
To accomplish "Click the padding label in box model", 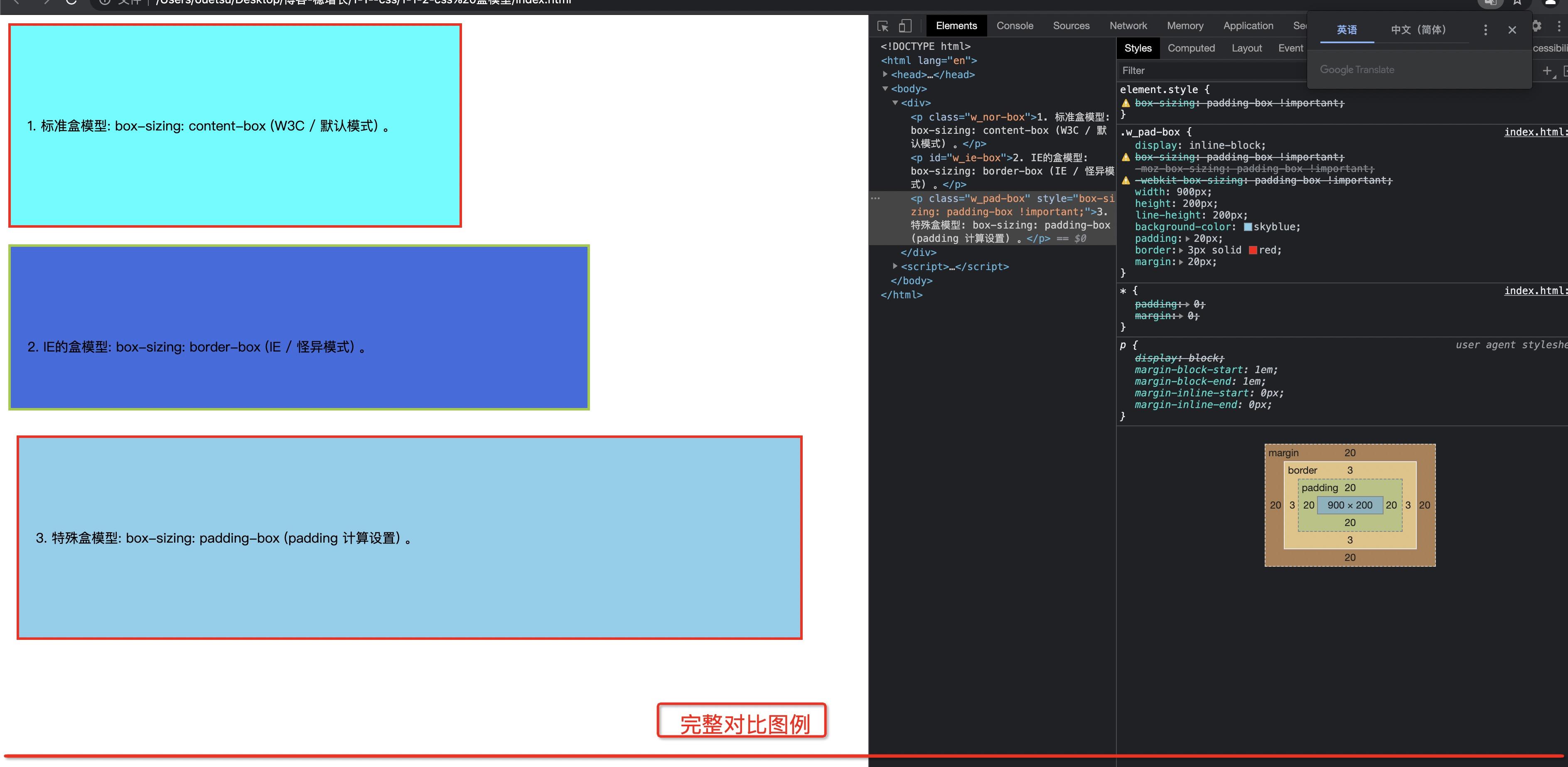I will tap(1320, 488).
